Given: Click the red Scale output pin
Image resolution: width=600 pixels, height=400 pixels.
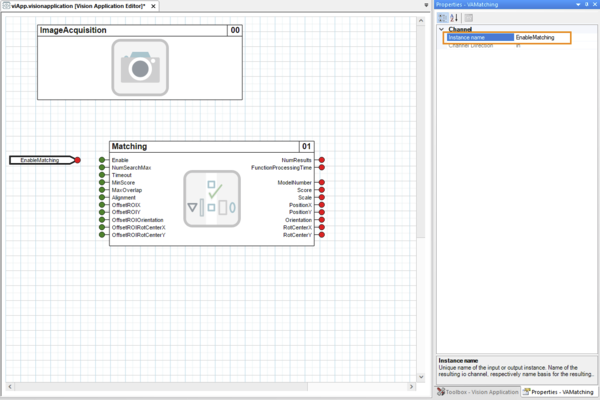Looking at the screenshot, I should coord(322,198).
